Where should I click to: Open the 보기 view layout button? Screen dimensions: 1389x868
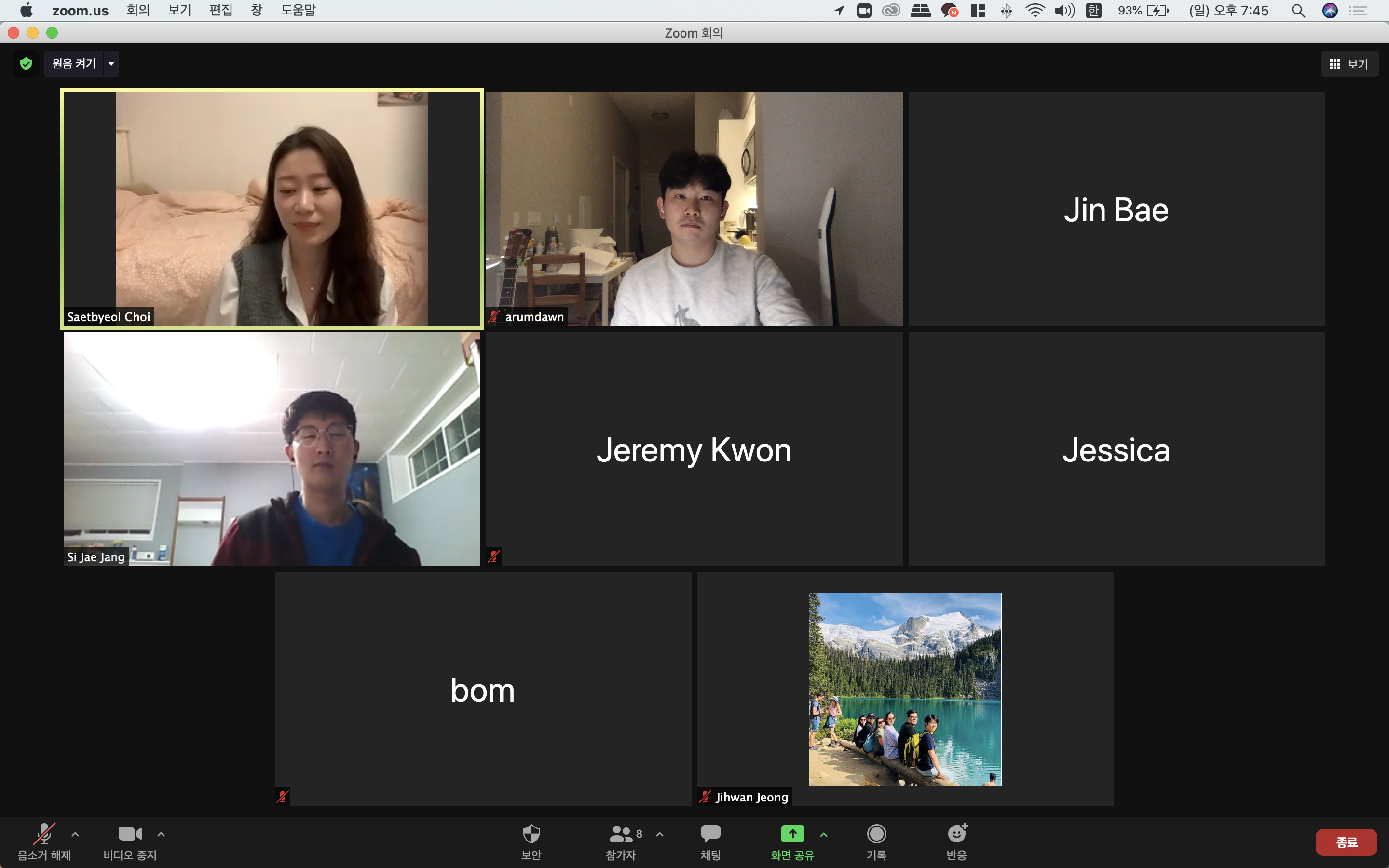[x=1349, y=64]
